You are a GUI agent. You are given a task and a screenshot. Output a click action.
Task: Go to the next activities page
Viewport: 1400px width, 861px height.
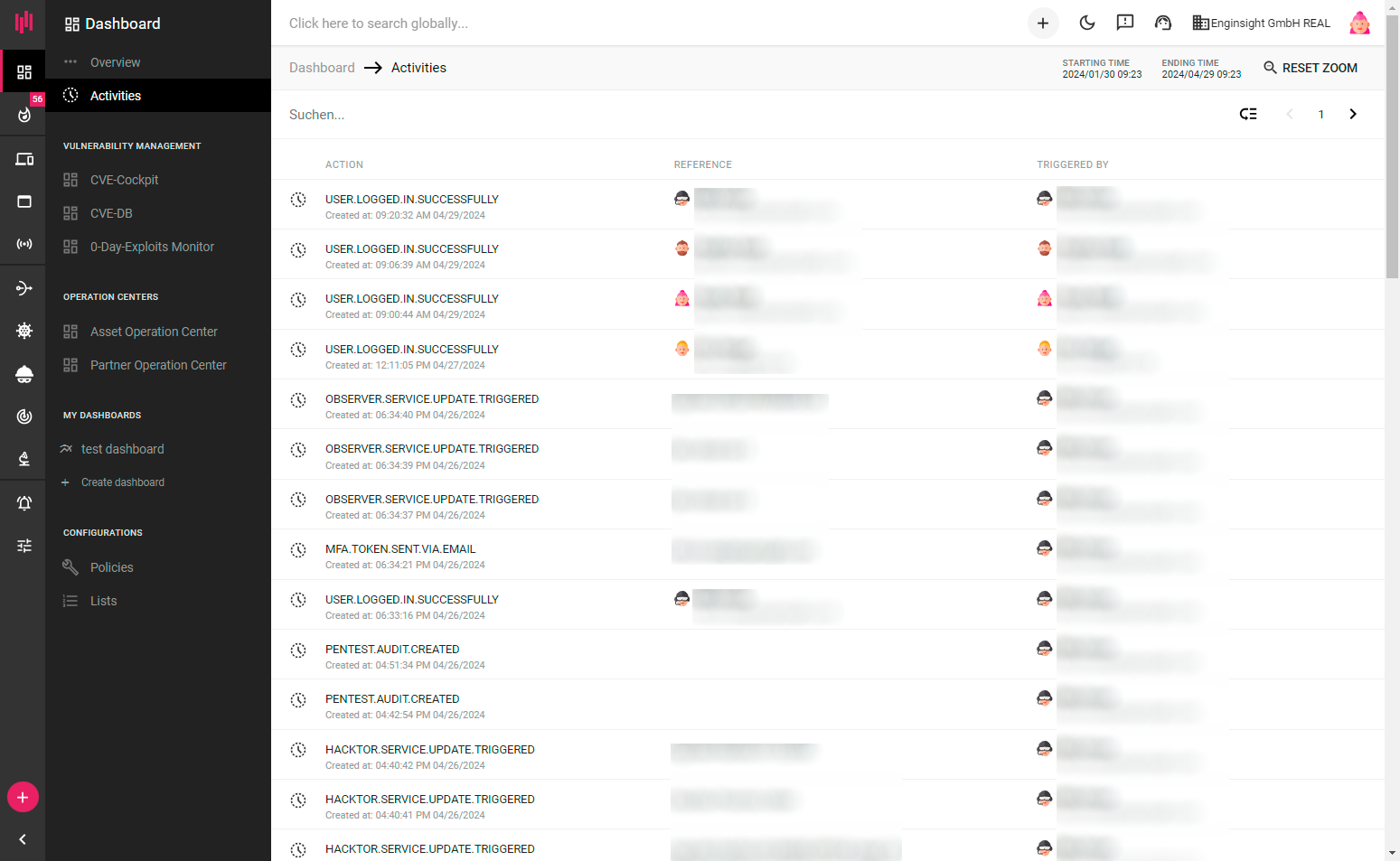coord(1353,114)
